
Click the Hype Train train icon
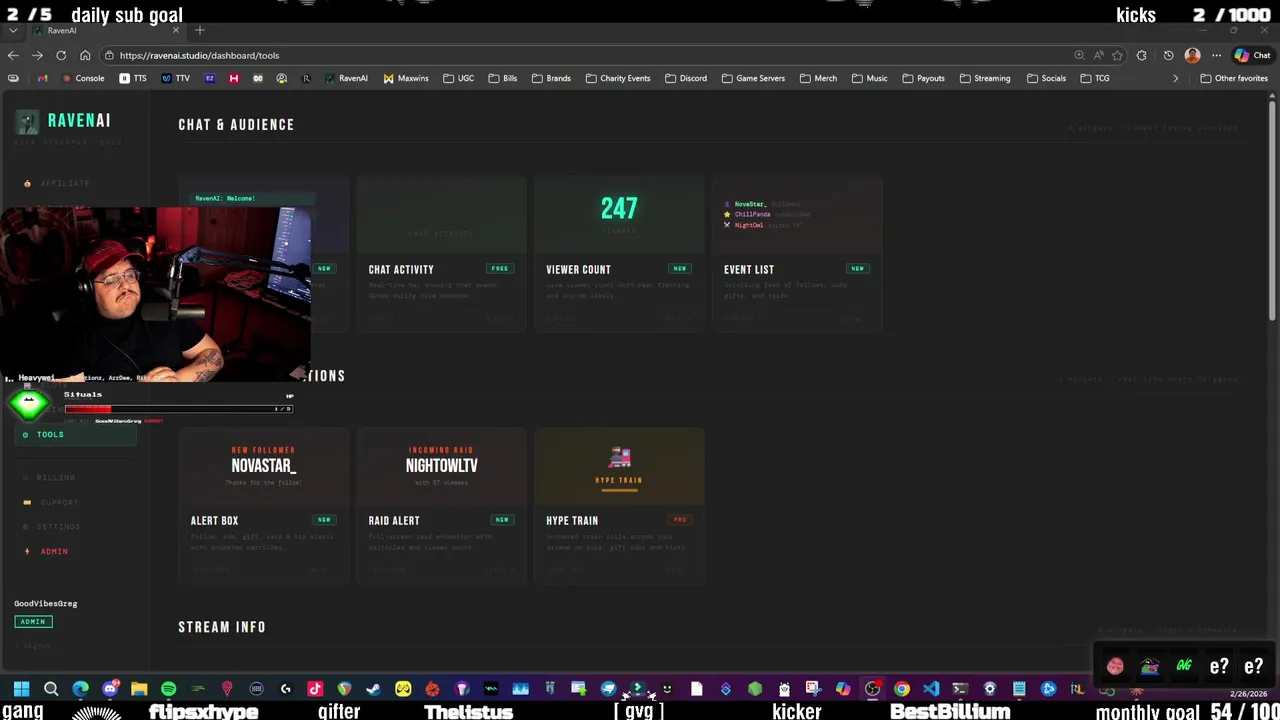(619, 458)
